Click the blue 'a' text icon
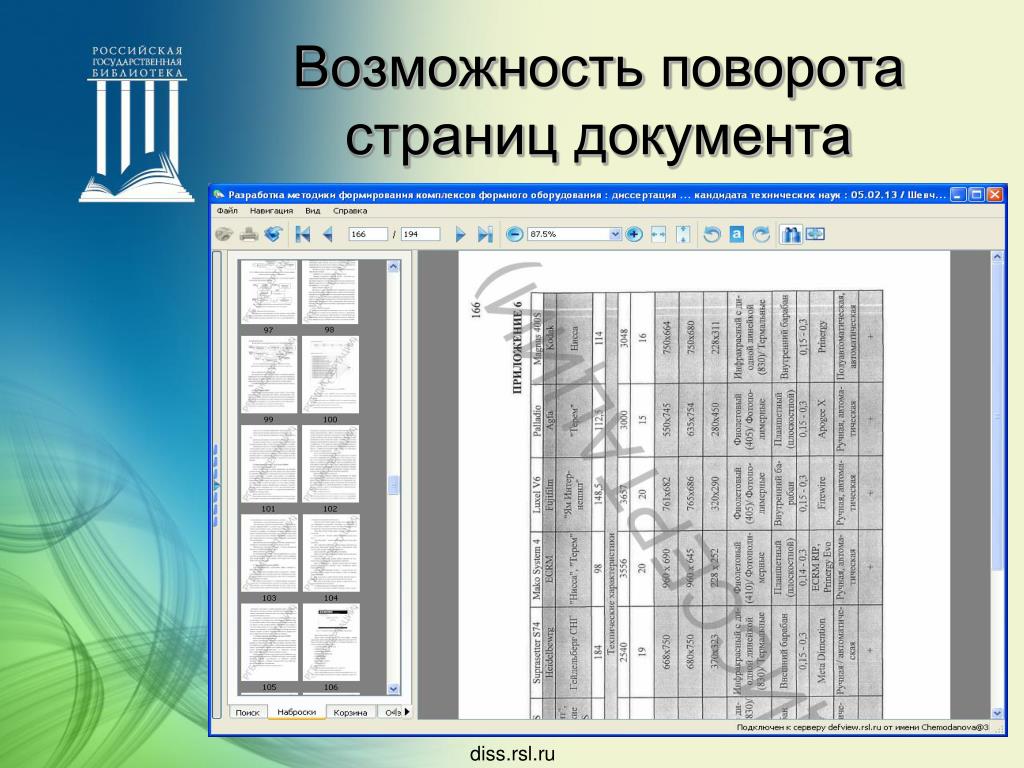This screenshot has width=1024, height=768. tap(737, 234)
